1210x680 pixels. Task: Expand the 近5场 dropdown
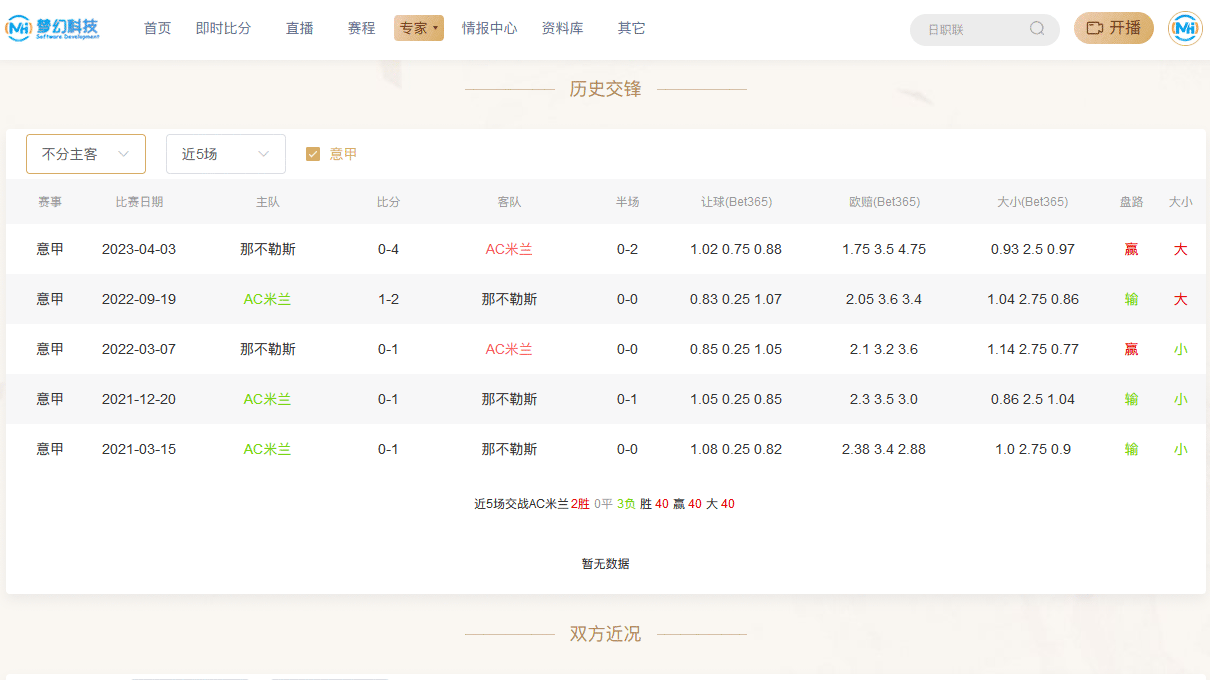click(226, 154)
